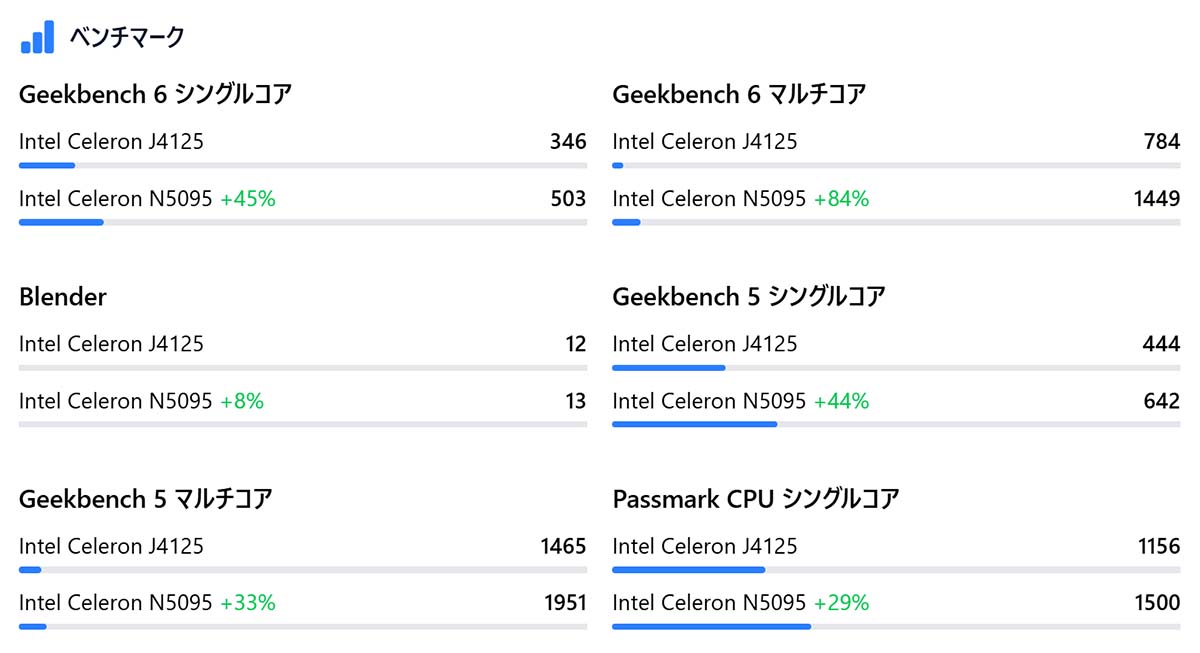1200x653 pixels.
Task: Click the Geekbench 5 シングルコア heading
Action: point(749,297)
